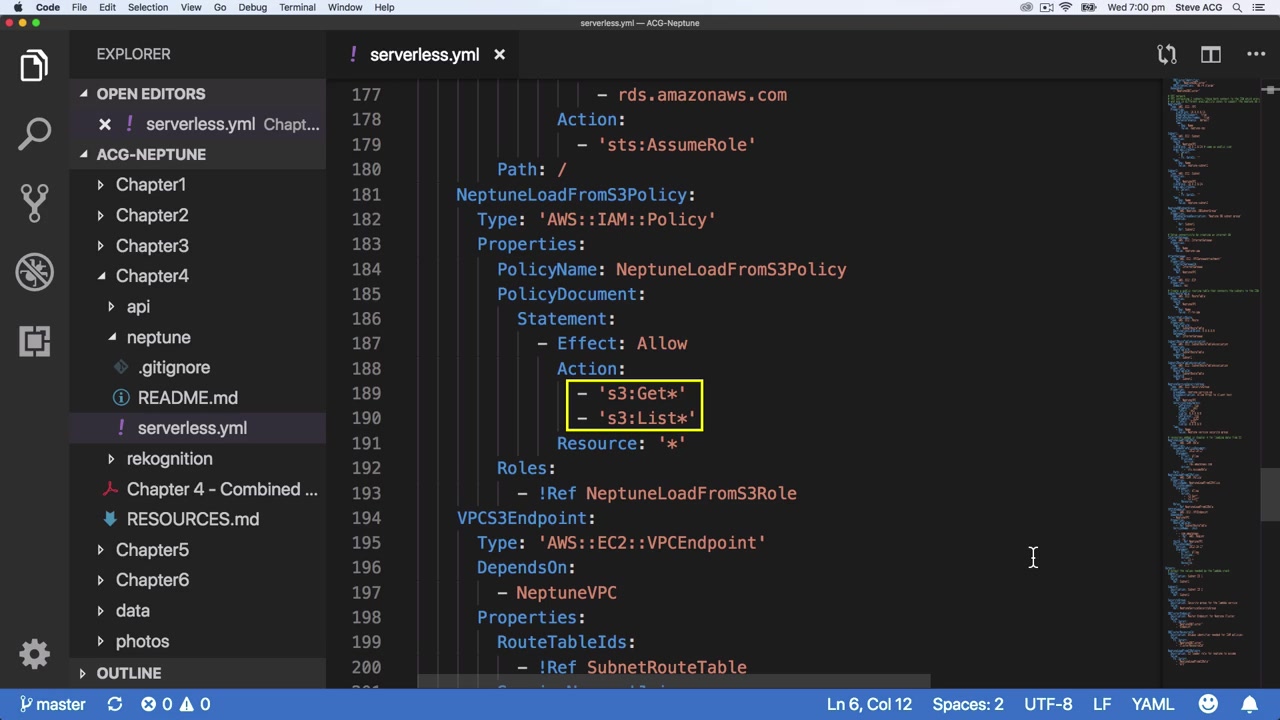1280x720 pixels.
Task: Change file encoding via UTF-8
Action: point(1048,704)
